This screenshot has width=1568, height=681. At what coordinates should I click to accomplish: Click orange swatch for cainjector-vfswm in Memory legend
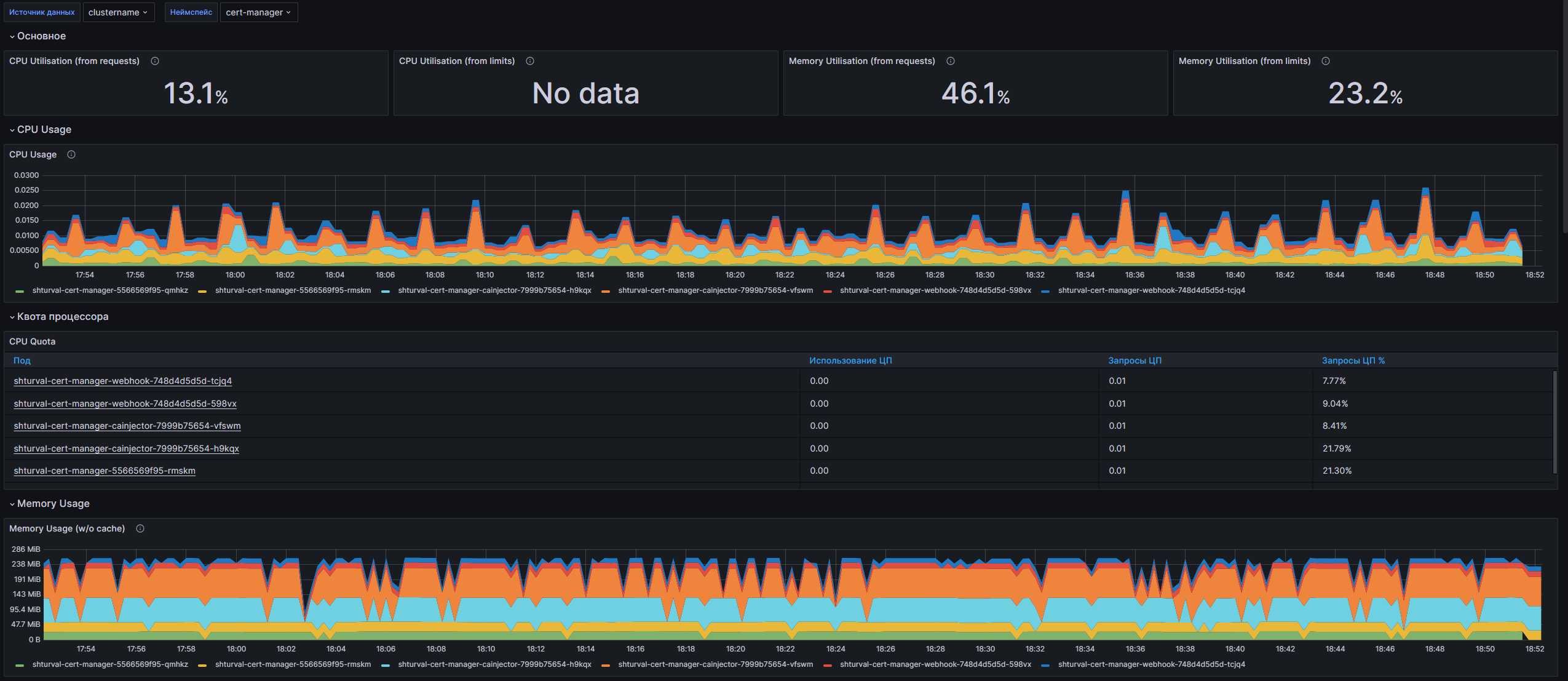click(606, 665)
